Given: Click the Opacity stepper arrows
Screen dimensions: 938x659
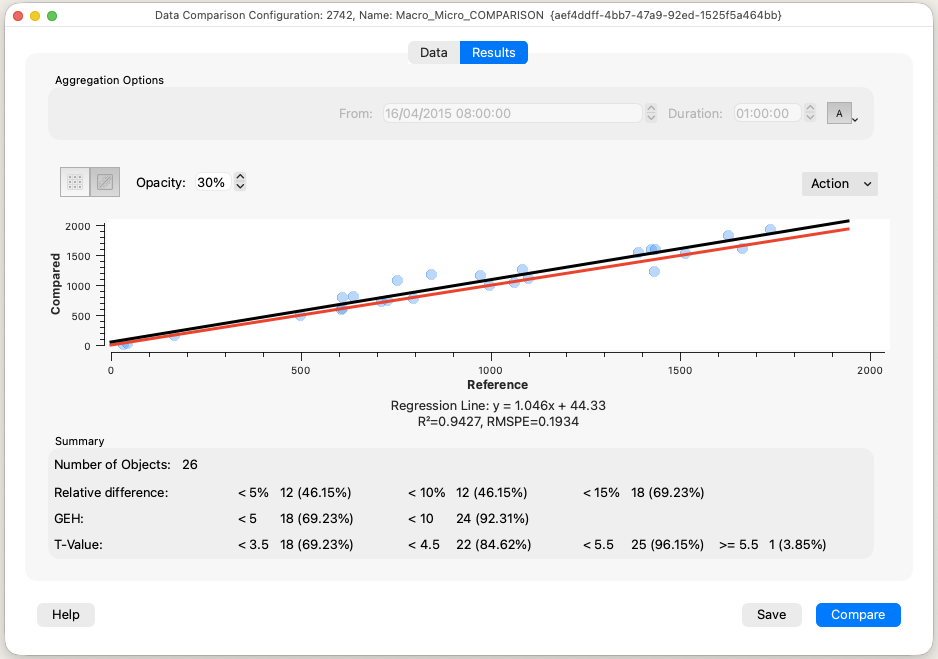Looking at the screenshot, I should (240, 181).
